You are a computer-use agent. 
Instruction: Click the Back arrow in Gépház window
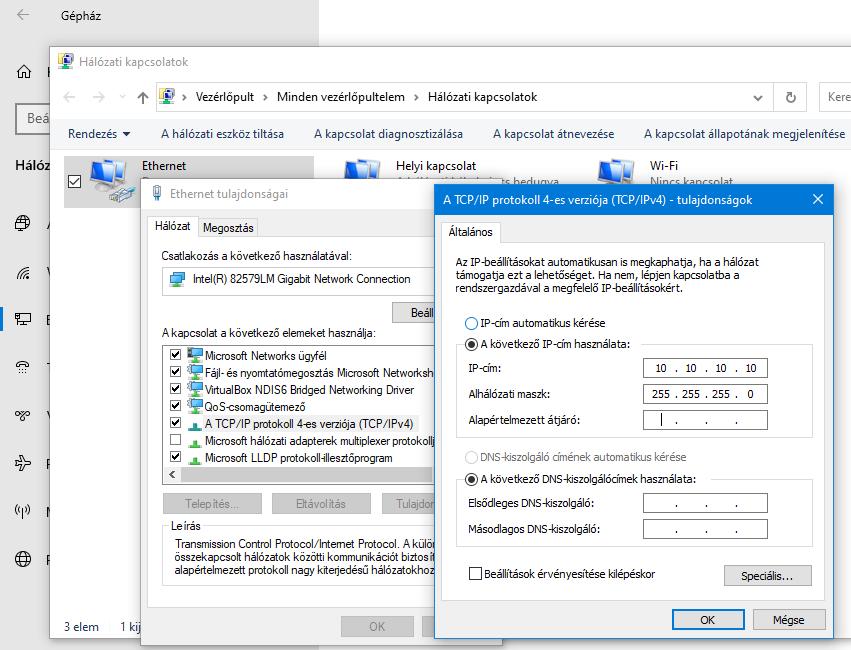(23, 16)
